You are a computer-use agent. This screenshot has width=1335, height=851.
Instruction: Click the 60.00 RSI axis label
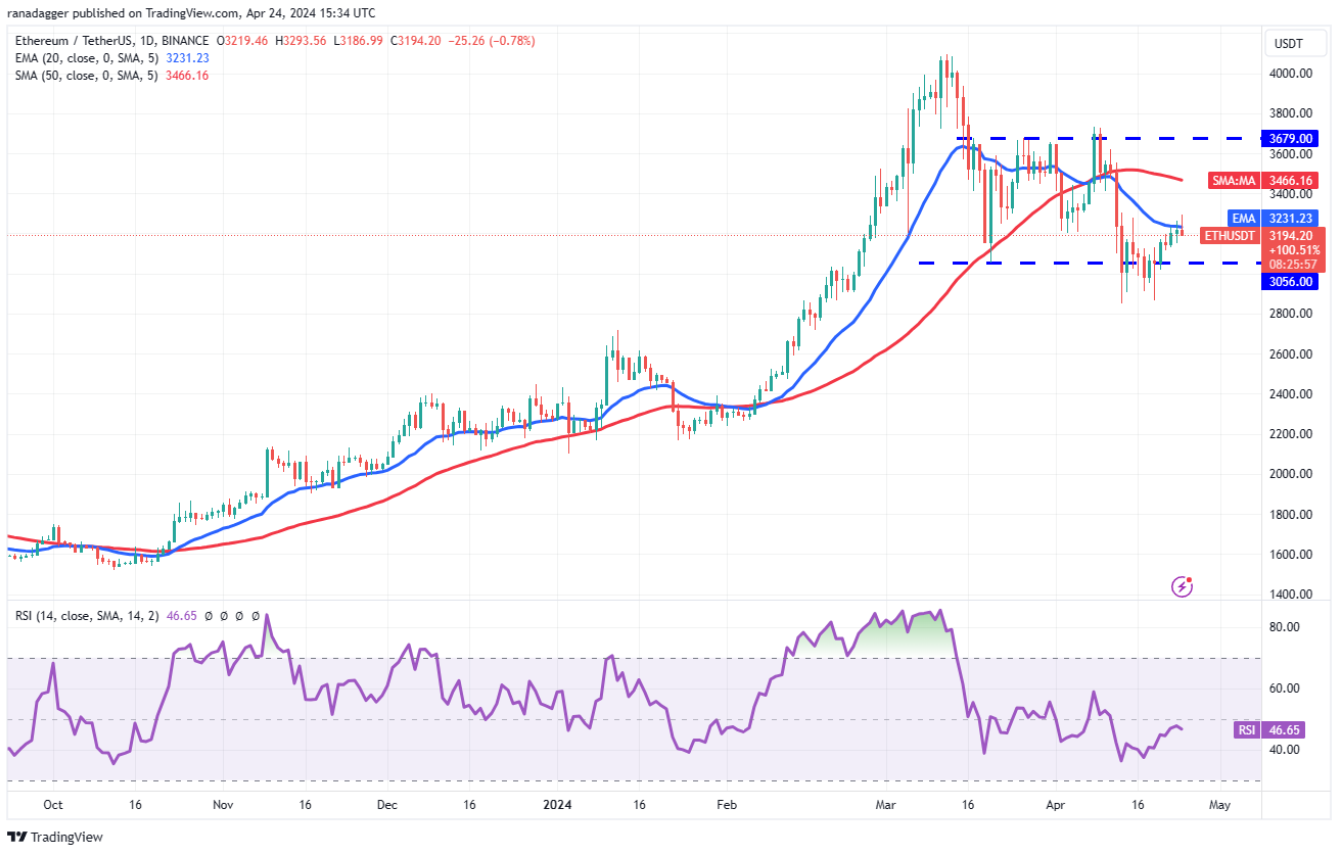coord(1286,688)
